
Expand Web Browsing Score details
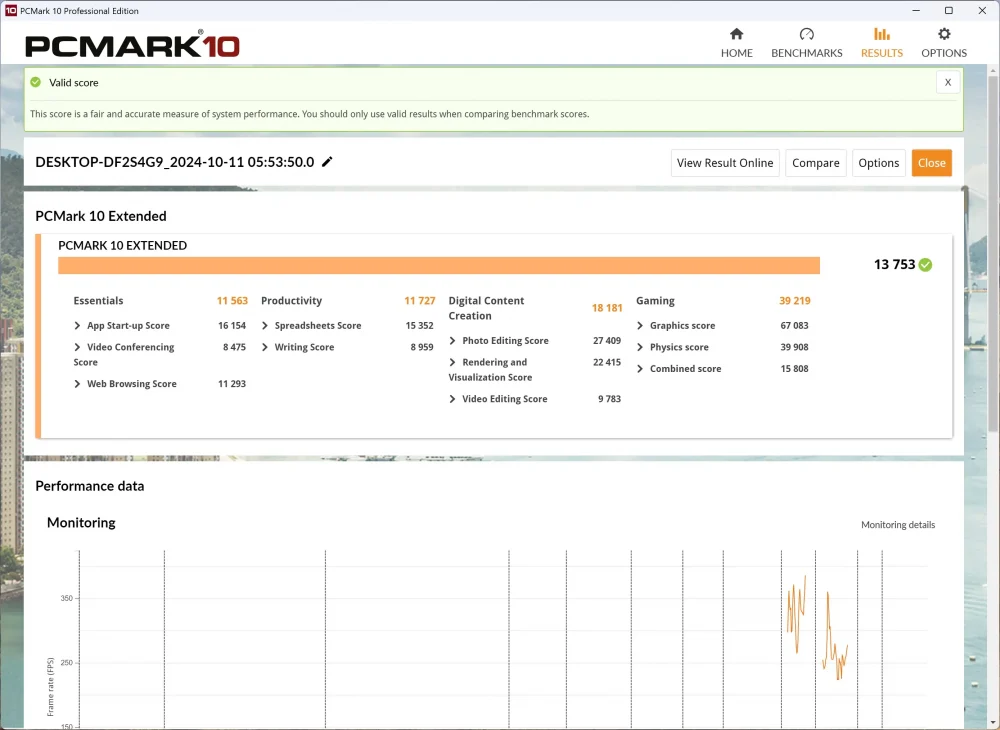(x=77, y=384)
